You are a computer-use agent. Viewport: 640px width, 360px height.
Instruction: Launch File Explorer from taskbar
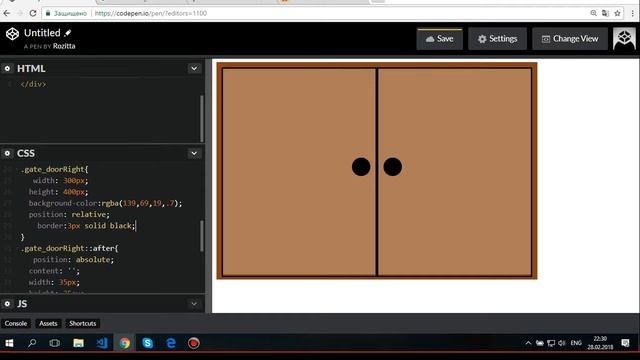tap(78, 343)
